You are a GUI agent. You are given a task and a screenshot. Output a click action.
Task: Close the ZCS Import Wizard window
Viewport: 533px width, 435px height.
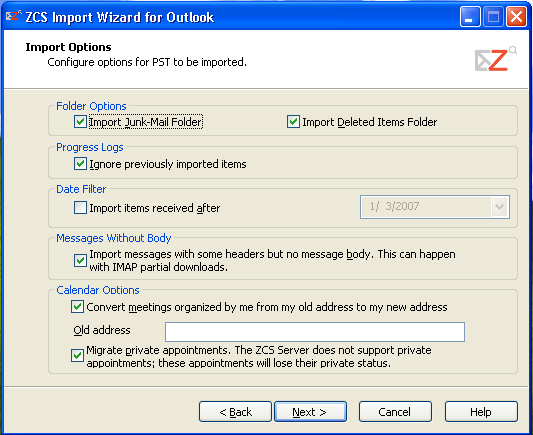coord(516,16)
